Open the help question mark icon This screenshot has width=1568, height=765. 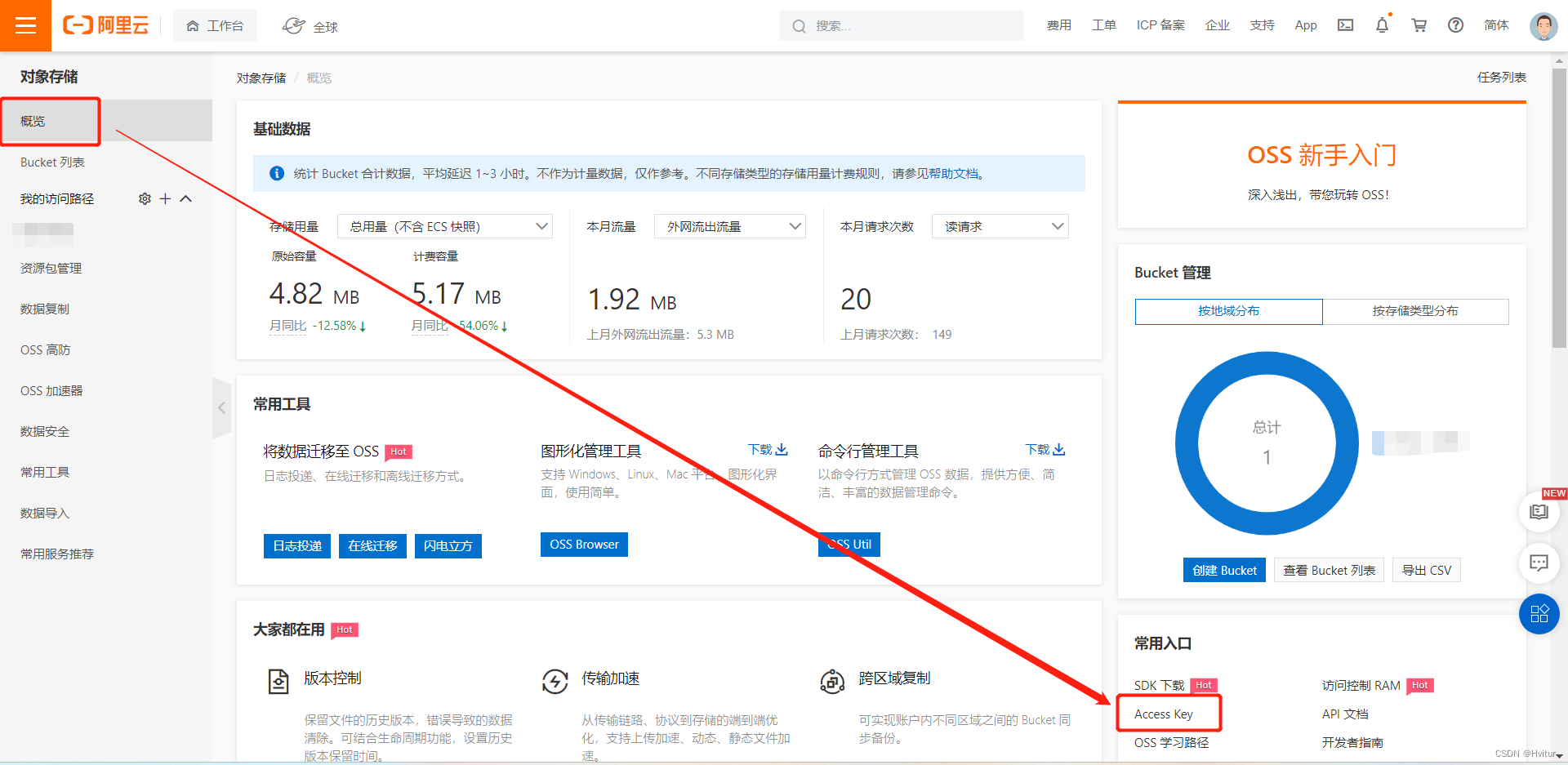click(x=1455, y=25)
